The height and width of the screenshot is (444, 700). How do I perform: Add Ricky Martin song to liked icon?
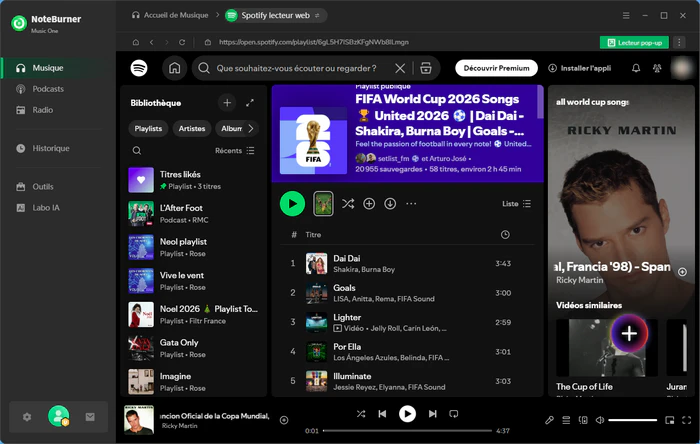[x=283, y=420]
